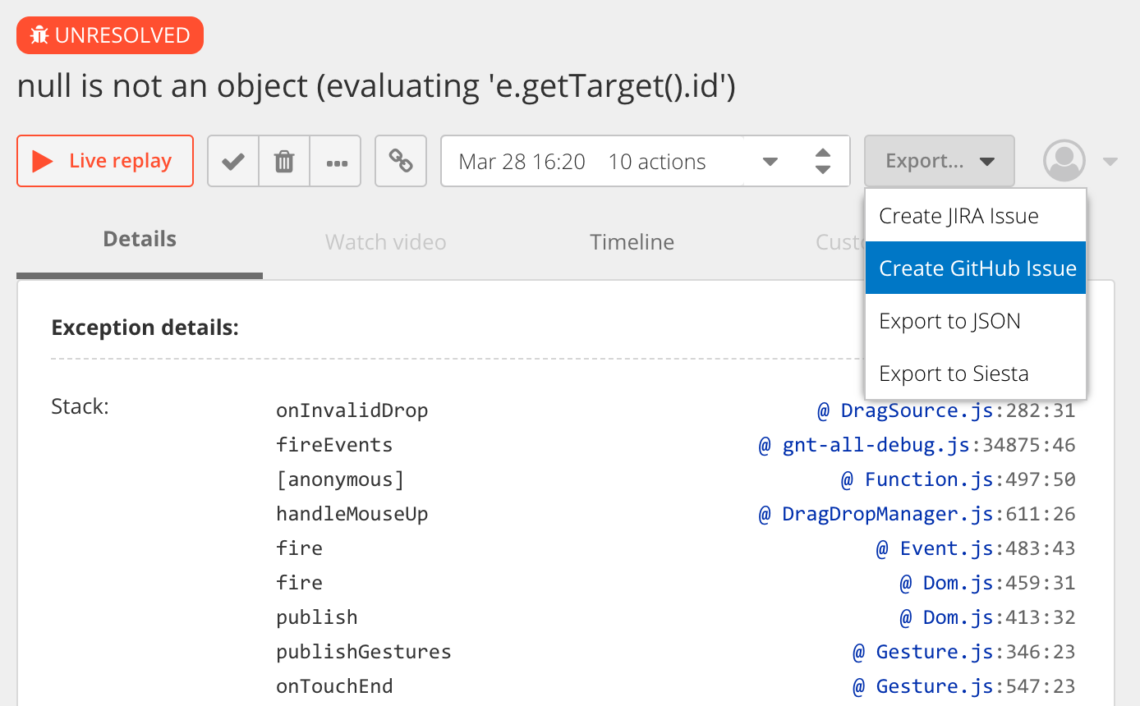Open the DragDropManager.js source link
The width and height of the screenshot is (1140, 706).
(x=887, y=514)
